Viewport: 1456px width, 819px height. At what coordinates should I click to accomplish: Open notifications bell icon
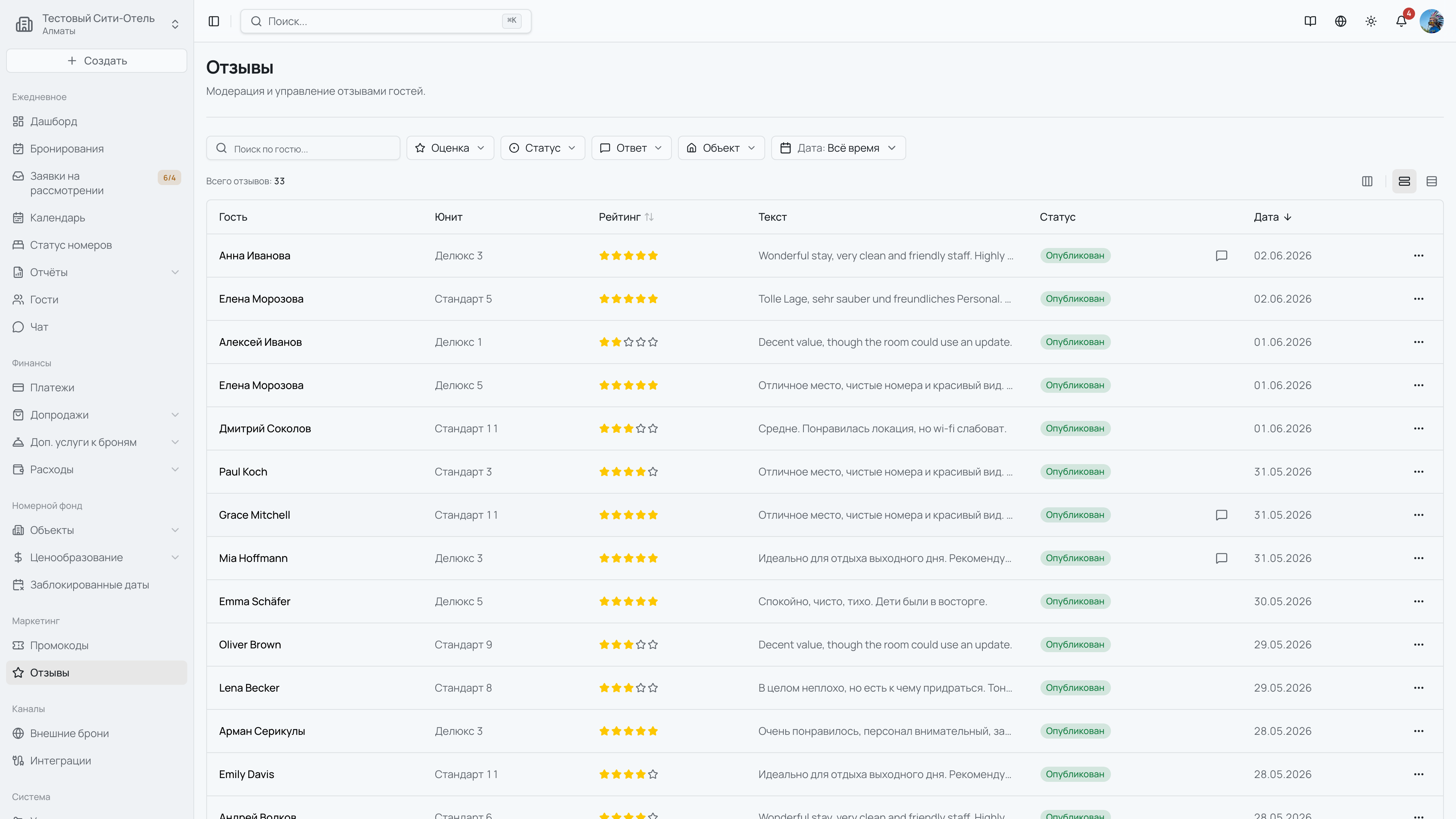[x=1401, y=21]
